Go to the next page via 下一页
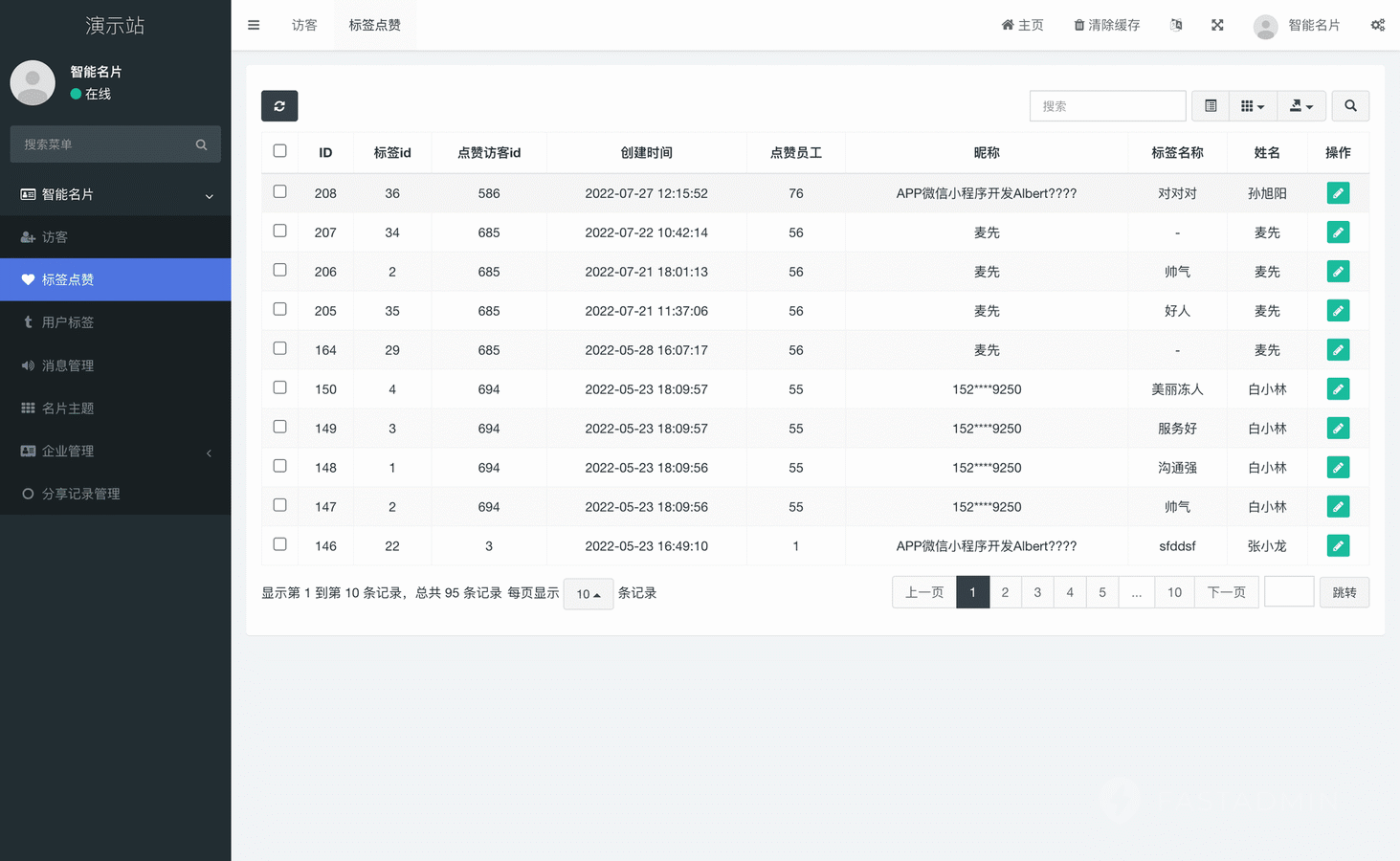This screenshot has width=1400, height=861. pos(1226,593)
